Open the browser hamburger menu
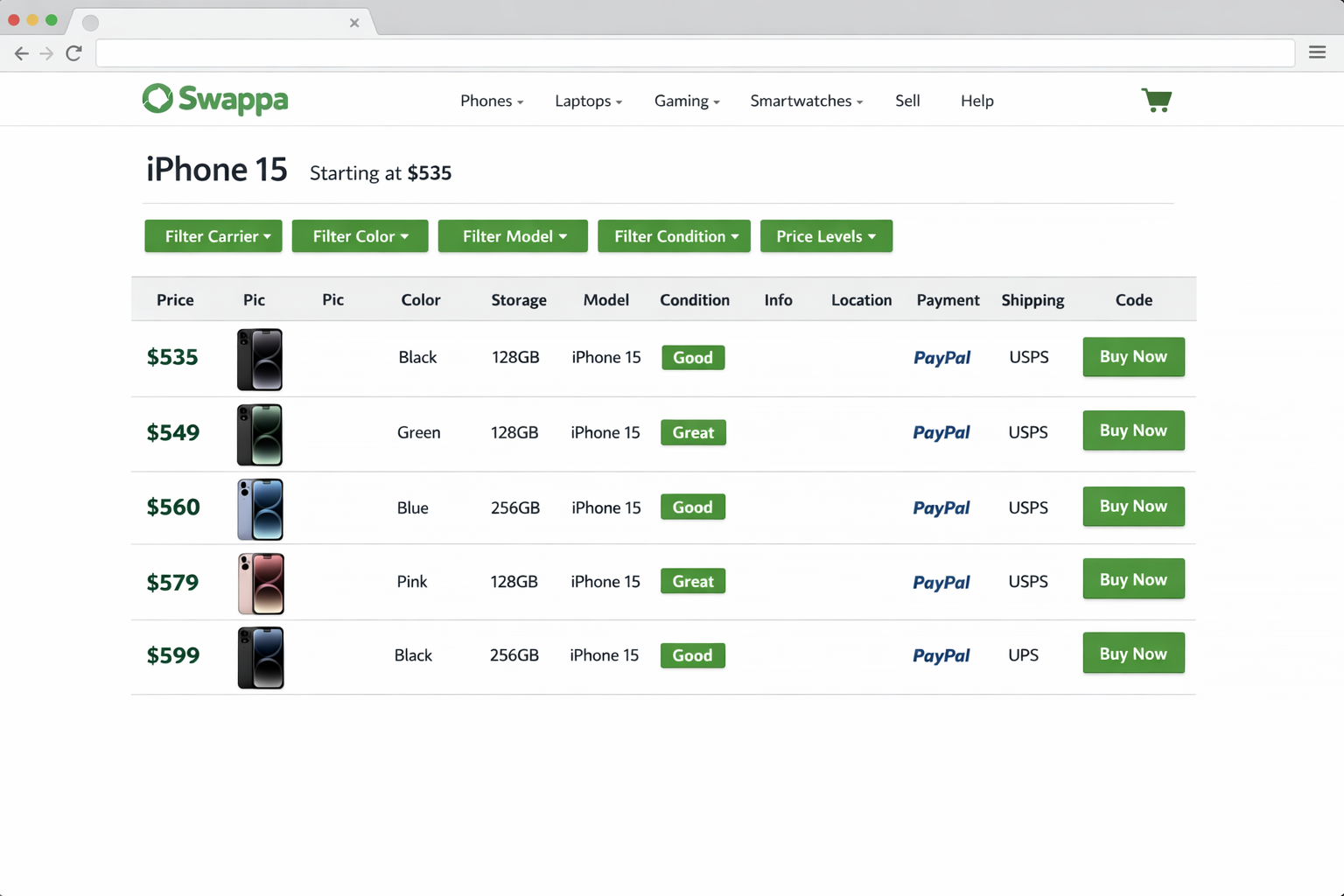1344x896 pixels. pyautogui.click(x=1317, y=52)
